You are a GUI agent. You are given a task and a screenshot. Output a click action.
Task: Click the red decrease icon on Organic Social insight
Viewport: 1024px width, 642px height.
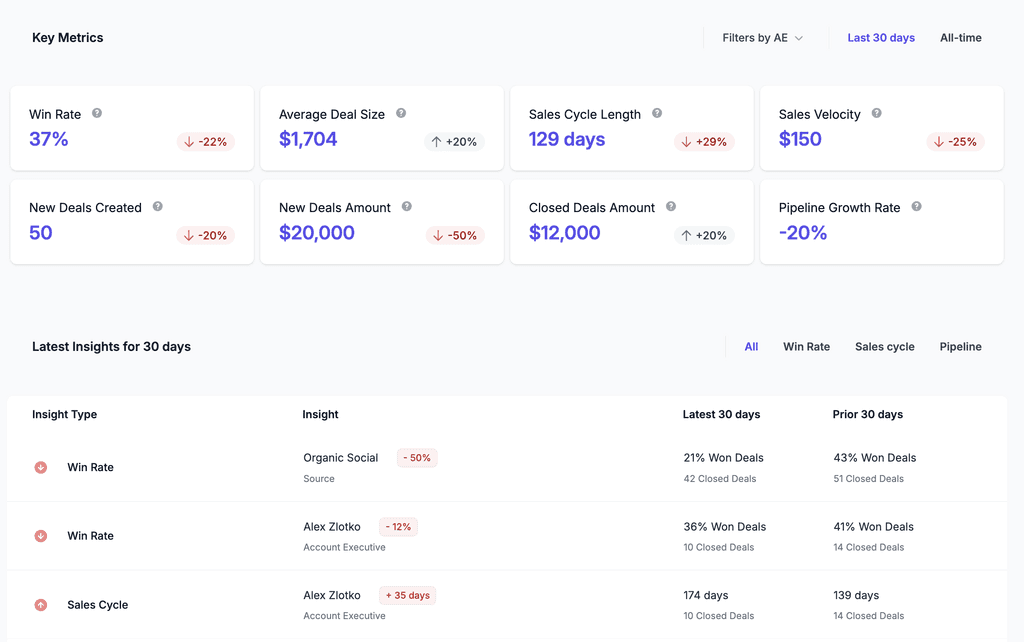pyautogui.click(x=40, y=467)
